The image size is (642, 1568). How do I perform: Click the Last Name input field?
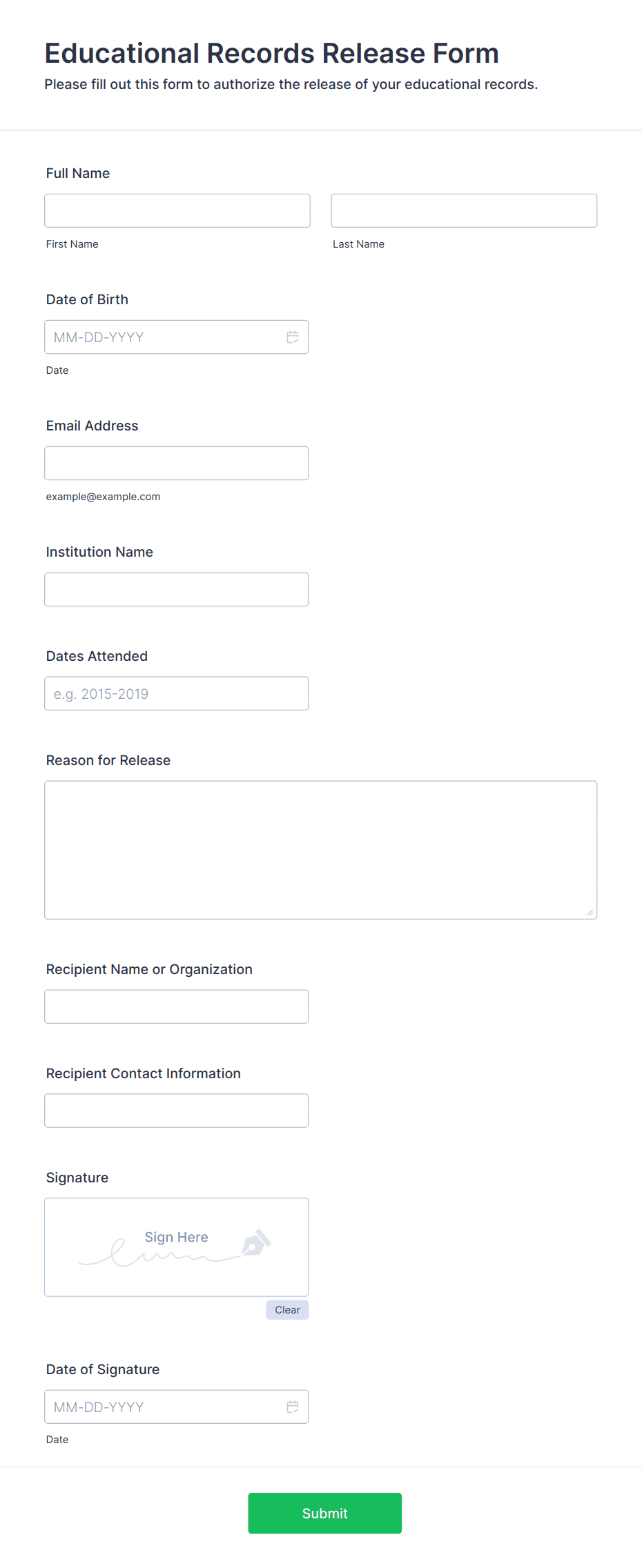464,210
